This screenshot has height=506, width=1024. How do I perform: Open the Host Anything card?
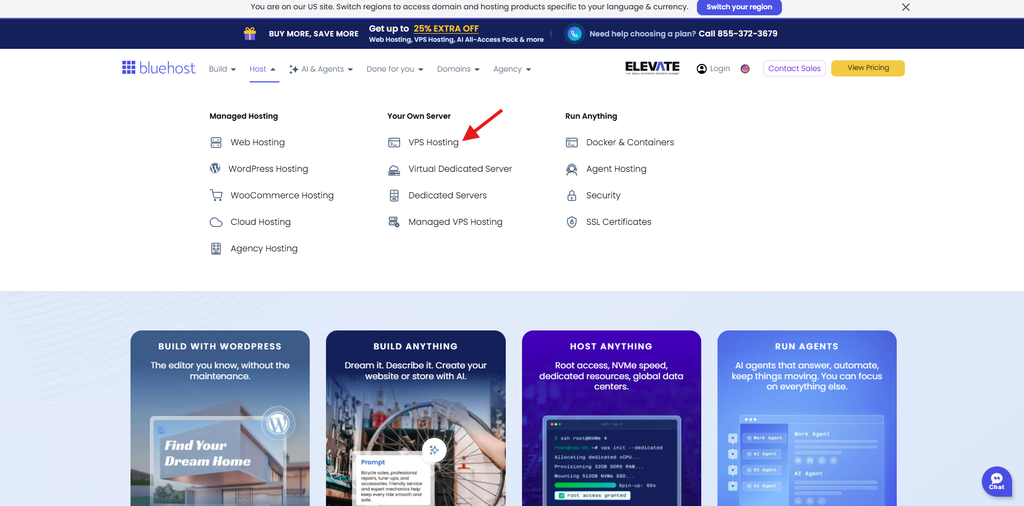[x=611, y=418]
